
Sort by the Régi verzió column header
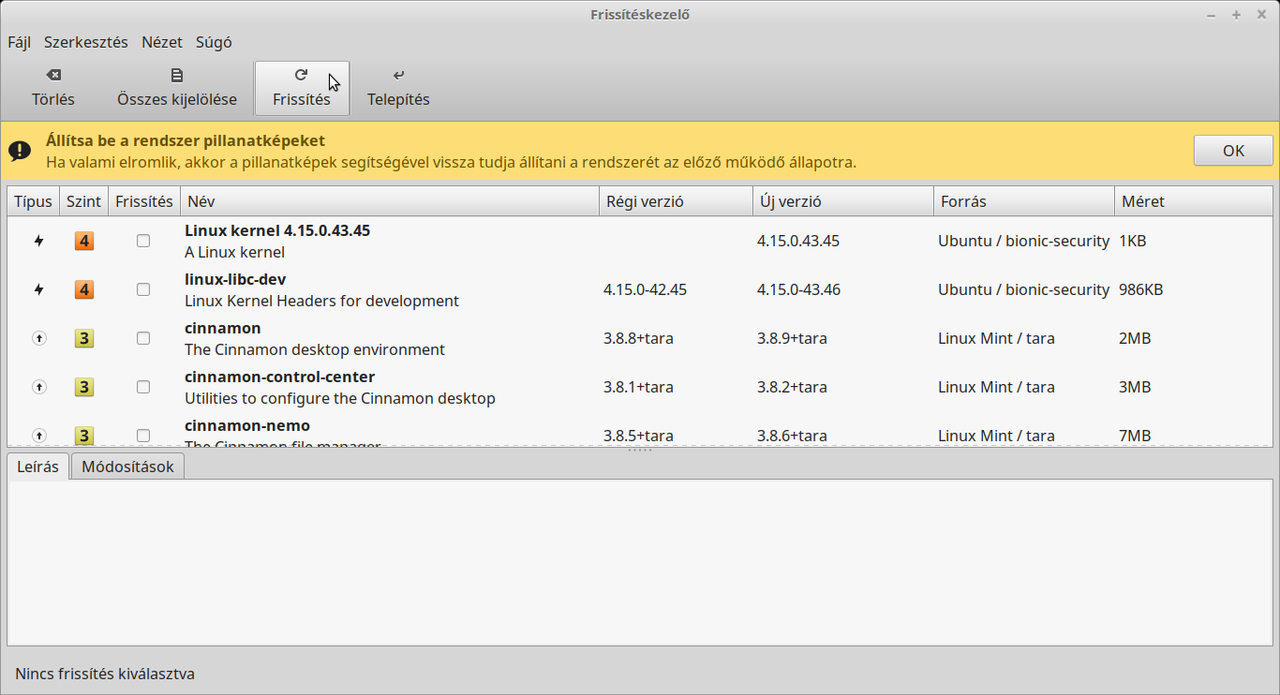pos(675,201)
